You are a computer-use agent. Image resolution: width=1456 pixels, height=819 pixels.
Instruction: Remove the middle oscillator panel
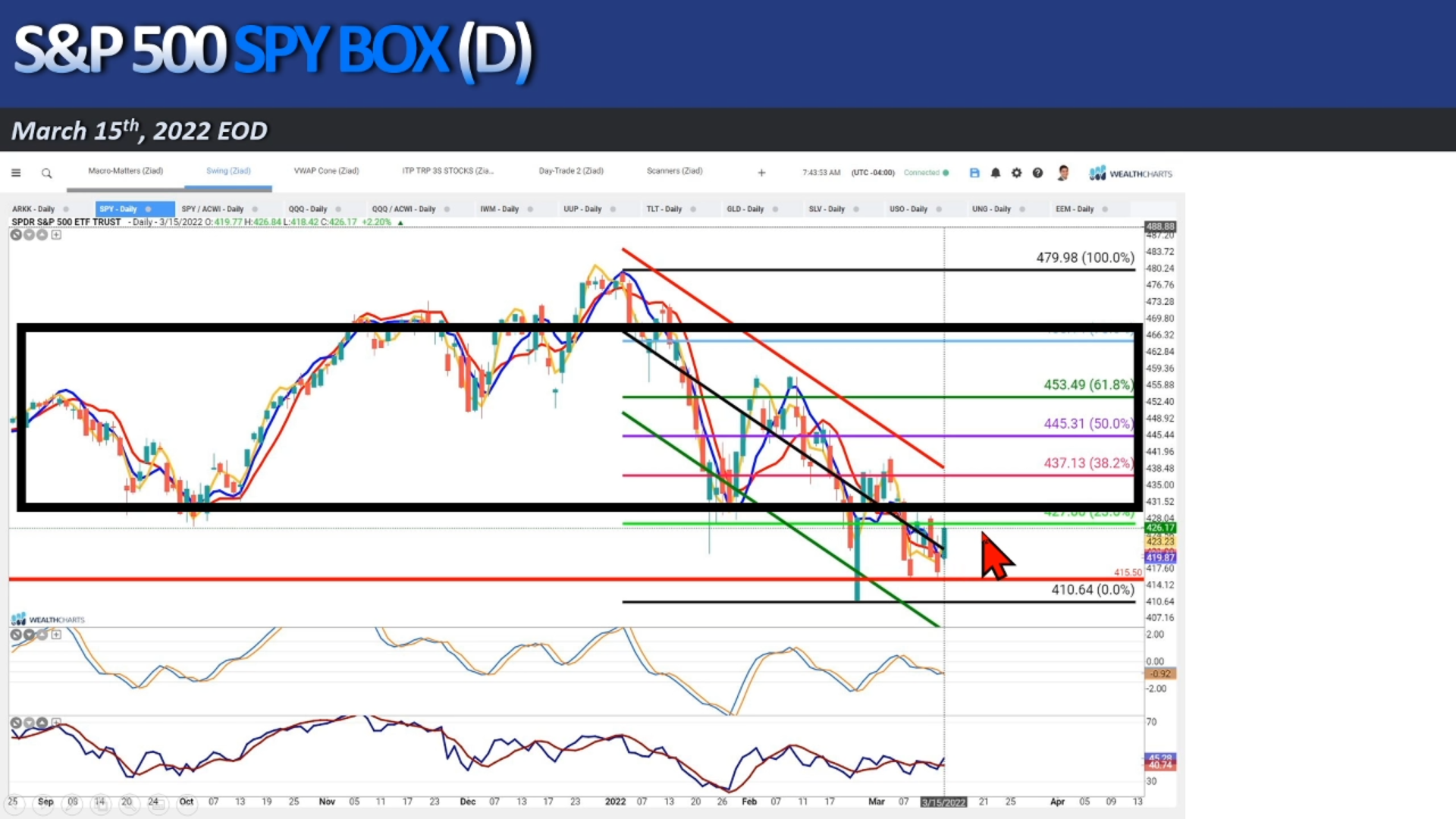coord(16,635)
